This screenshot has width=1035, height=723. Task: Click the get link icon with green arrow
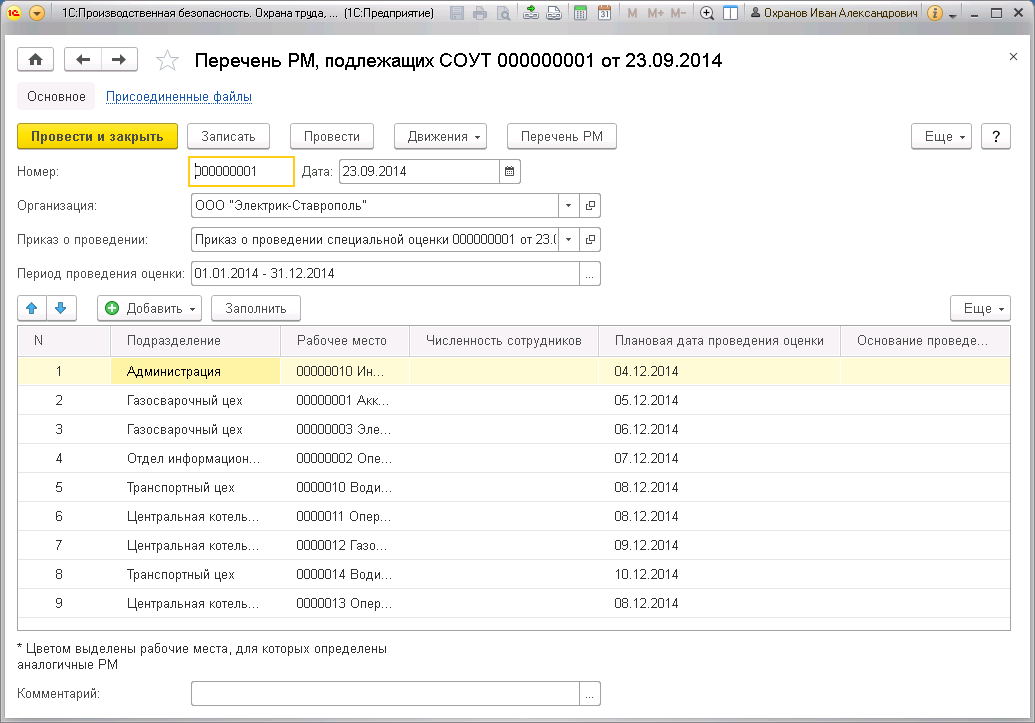click(x=531, y=13)
